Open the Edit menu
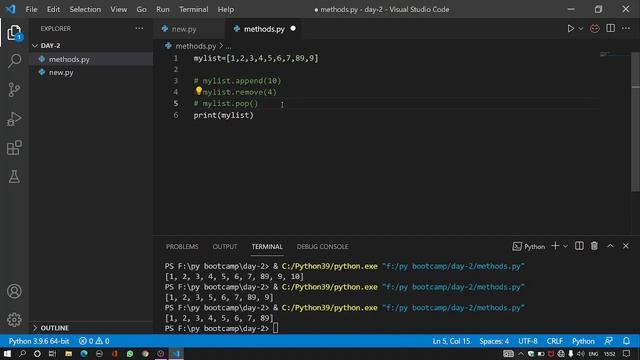 click(53, 9)
